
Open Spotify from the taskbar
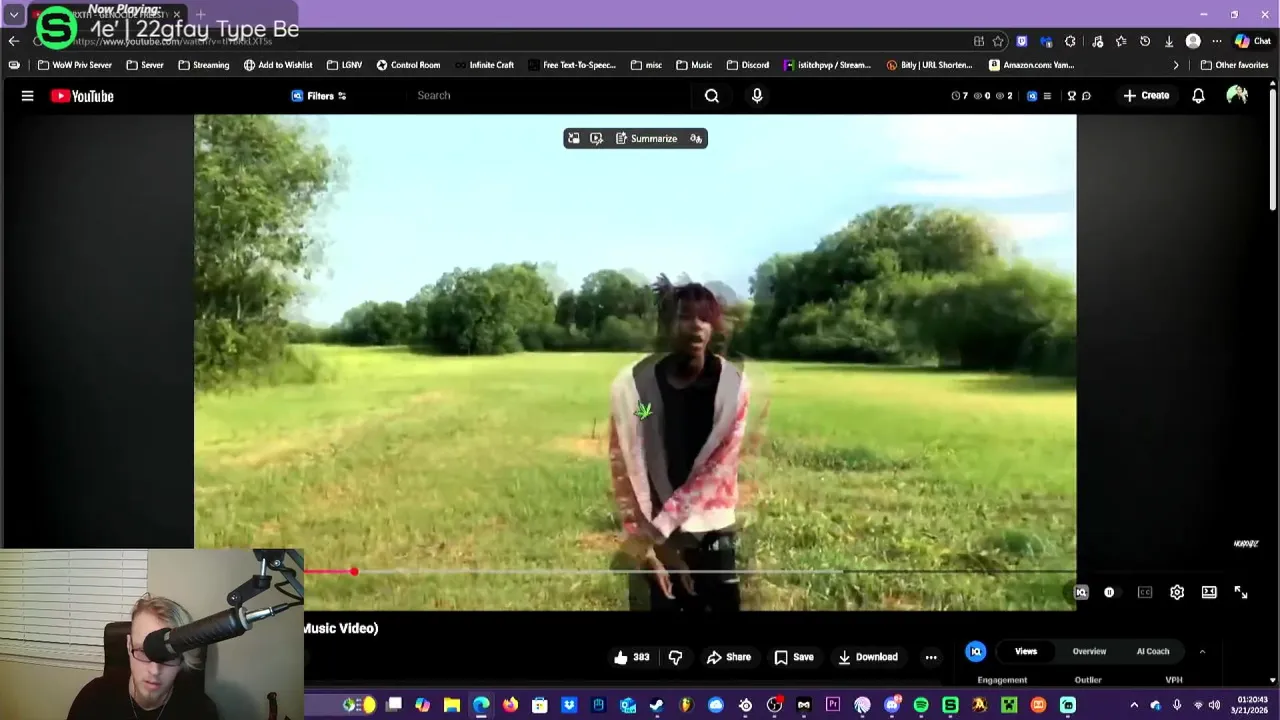coord(921,705)
